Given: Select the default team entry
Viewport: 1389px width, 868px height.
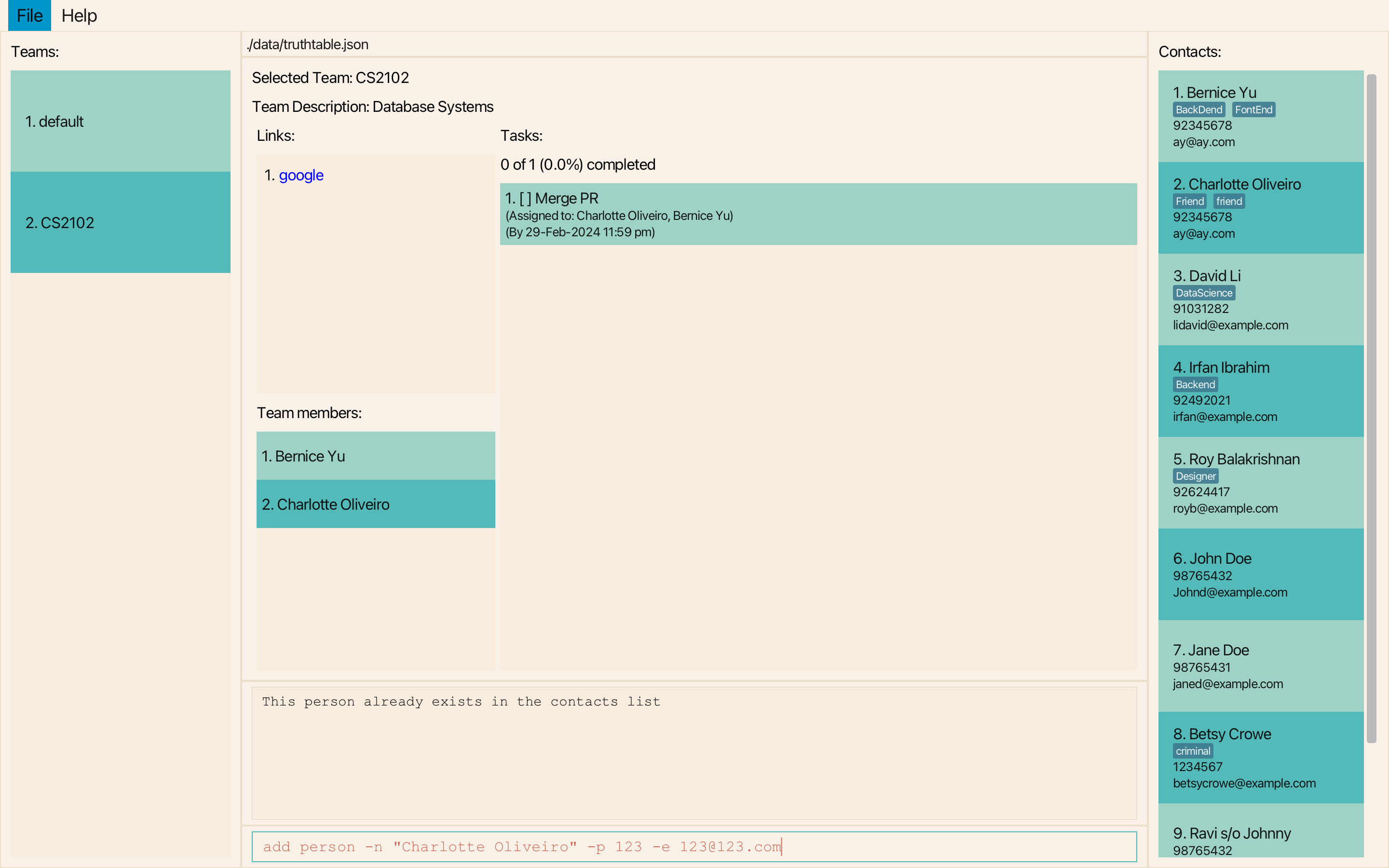Looking at the screenshot, I should (120, 121).
